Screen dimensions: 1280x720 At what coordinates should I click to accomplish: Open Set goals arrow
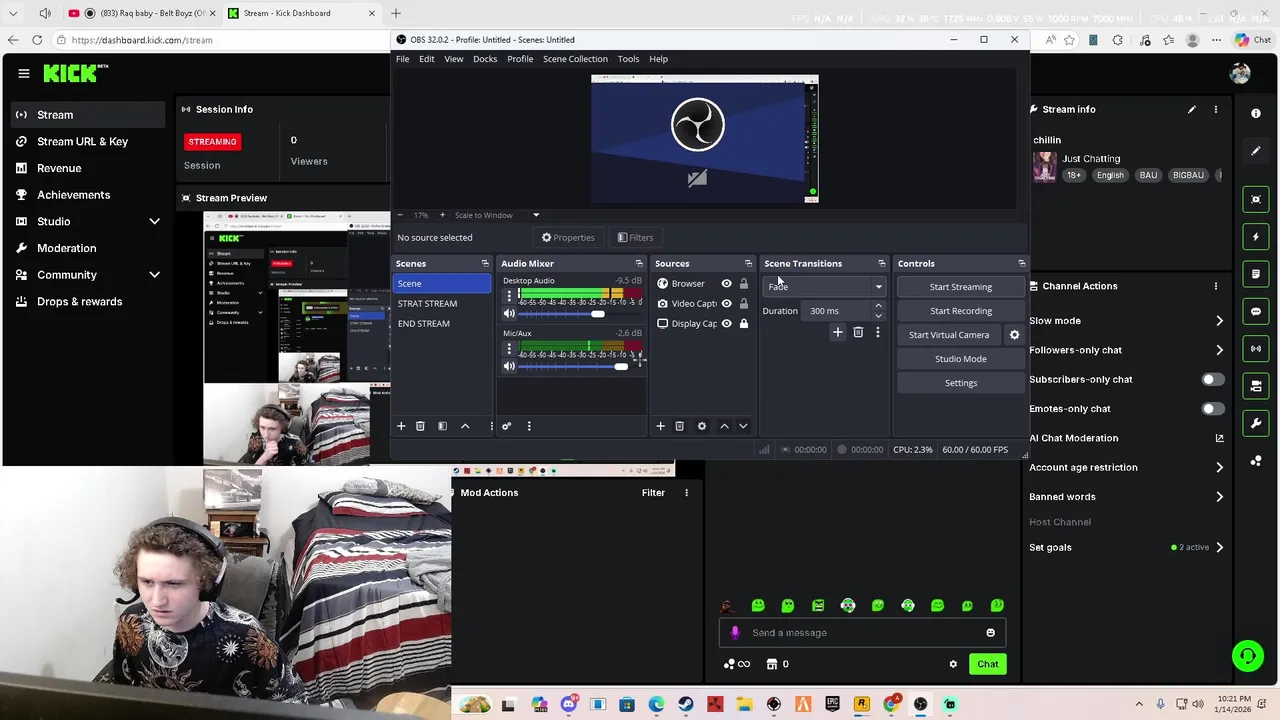pyautogui.click(x=1219, y=547)
